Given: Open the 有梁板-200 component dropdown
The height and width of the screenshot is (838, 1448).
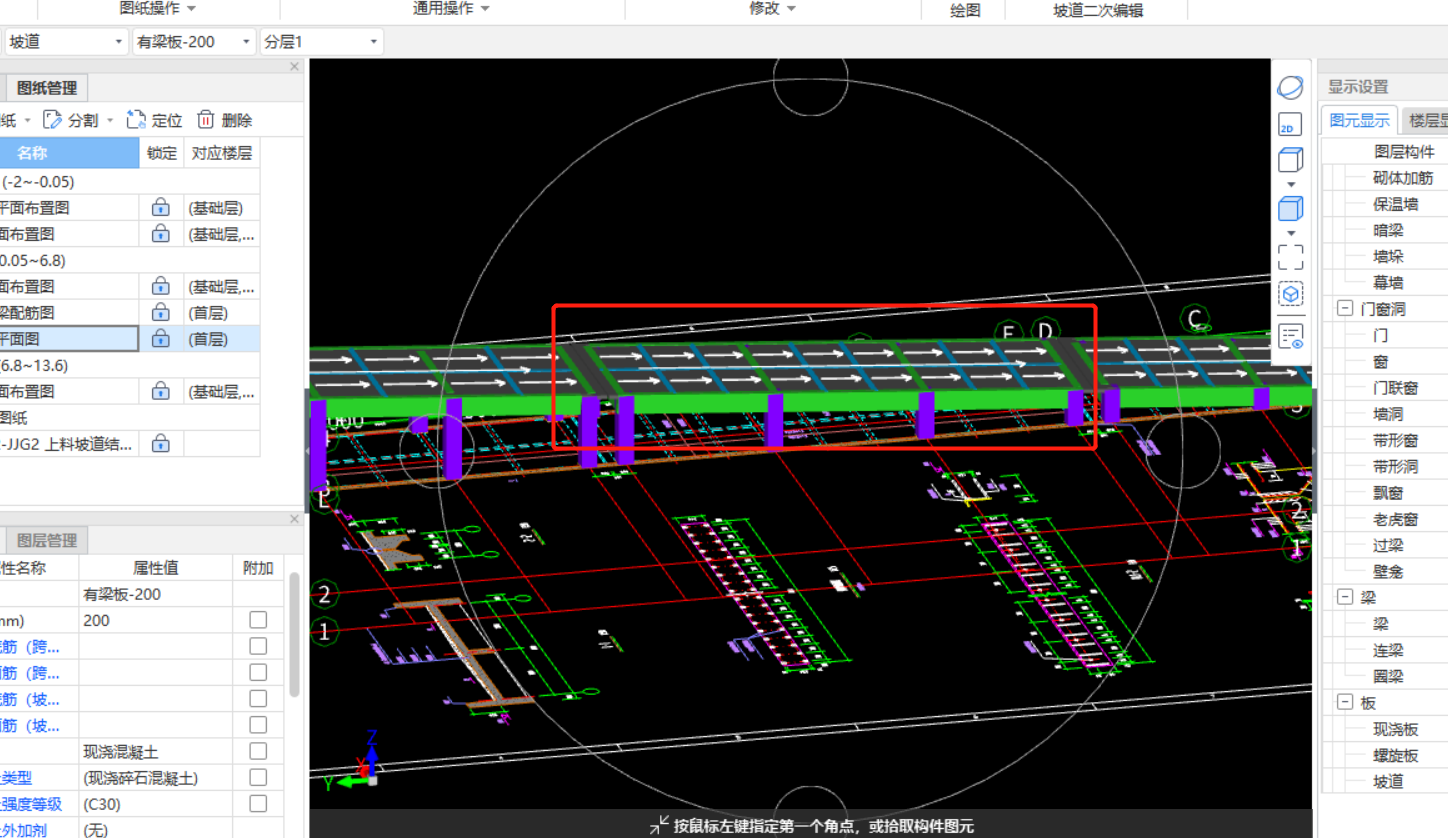Looking at the screenshot, I should click(x=247, y=42).
